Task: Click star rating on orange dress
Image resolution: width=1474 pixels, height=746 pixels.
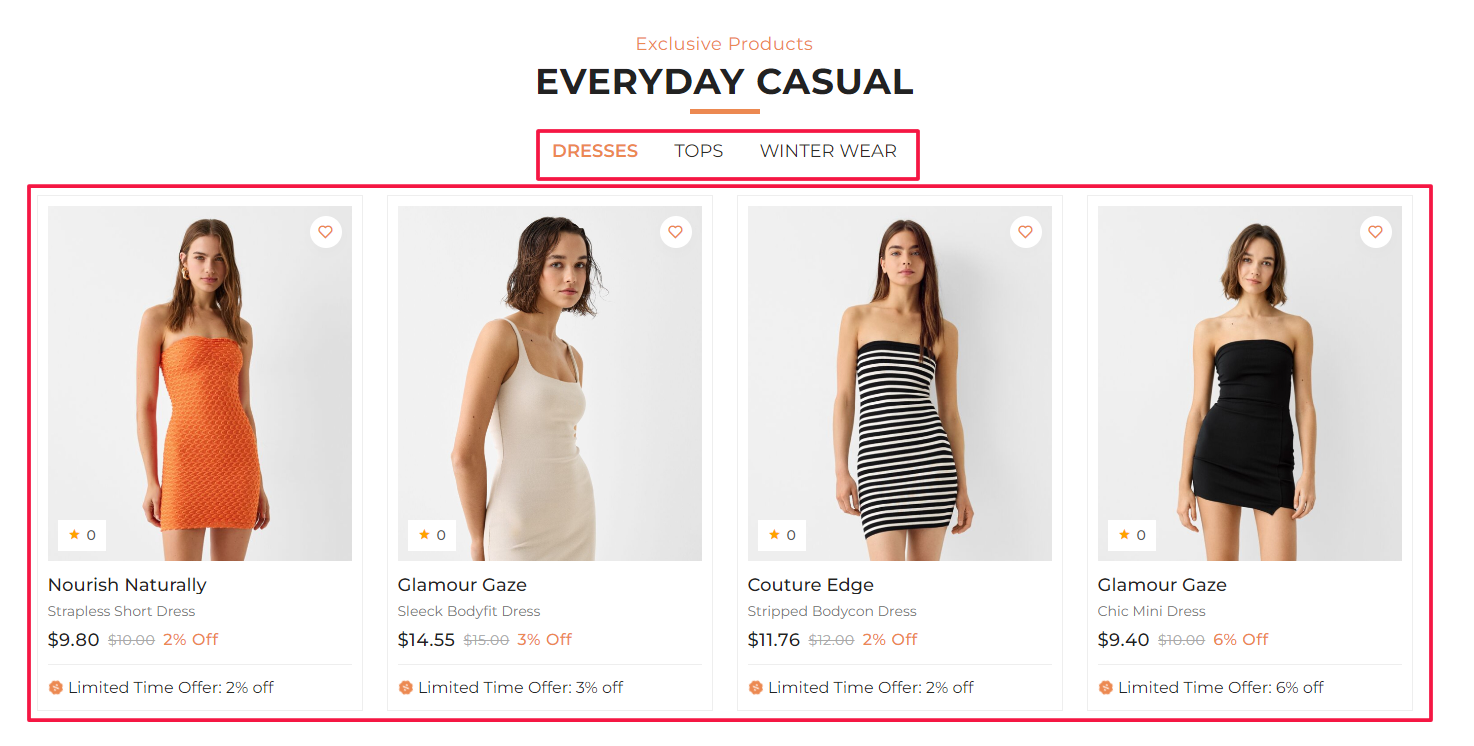Action: tap(82, 535)
